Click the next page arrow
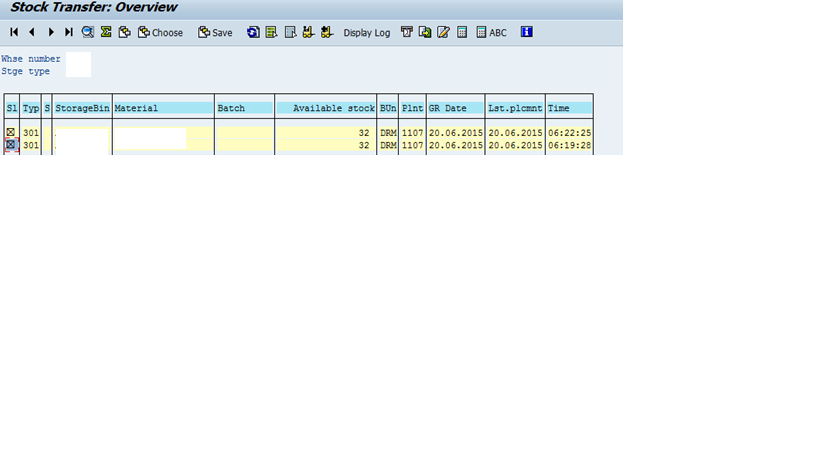This screenshot has height=460, width=819. point(51,33)
